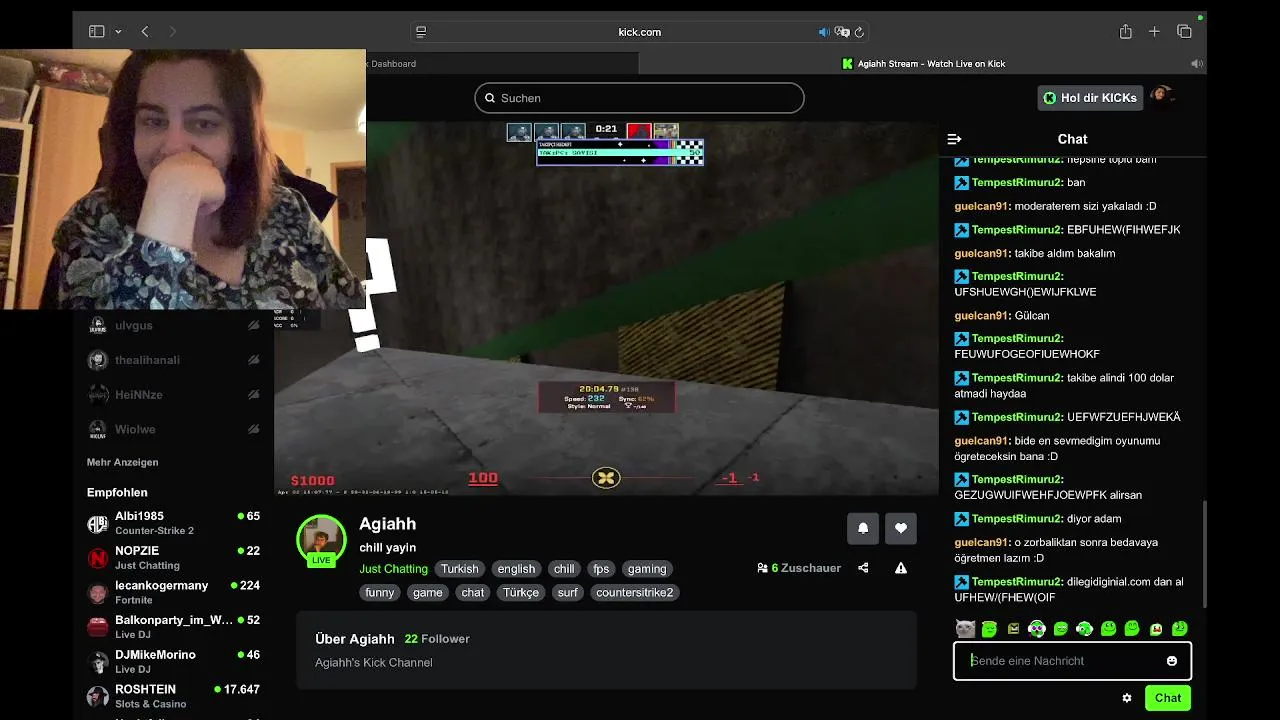Toggle the notification bell for Agiahh

pyautogui.click(x=863, y=528)
